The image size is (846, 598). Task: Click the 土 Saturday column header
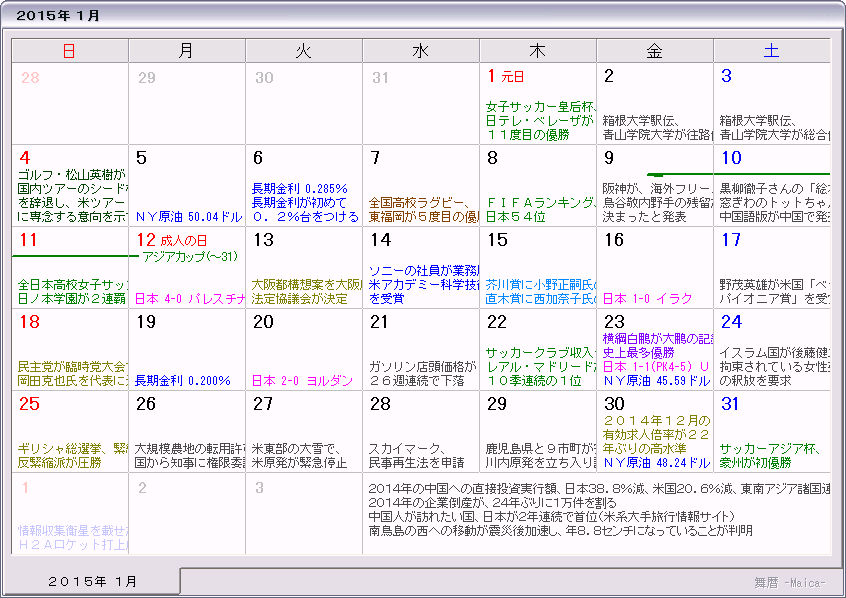tap(771, 50)
